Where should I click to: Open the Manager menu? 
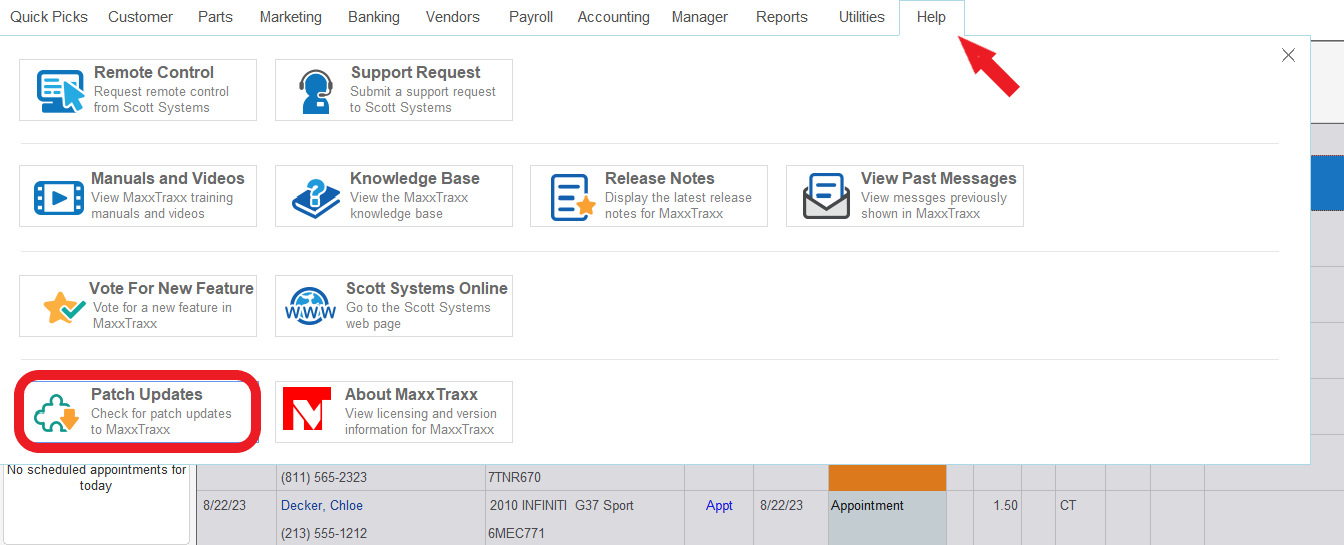click(x=700, y=17)
